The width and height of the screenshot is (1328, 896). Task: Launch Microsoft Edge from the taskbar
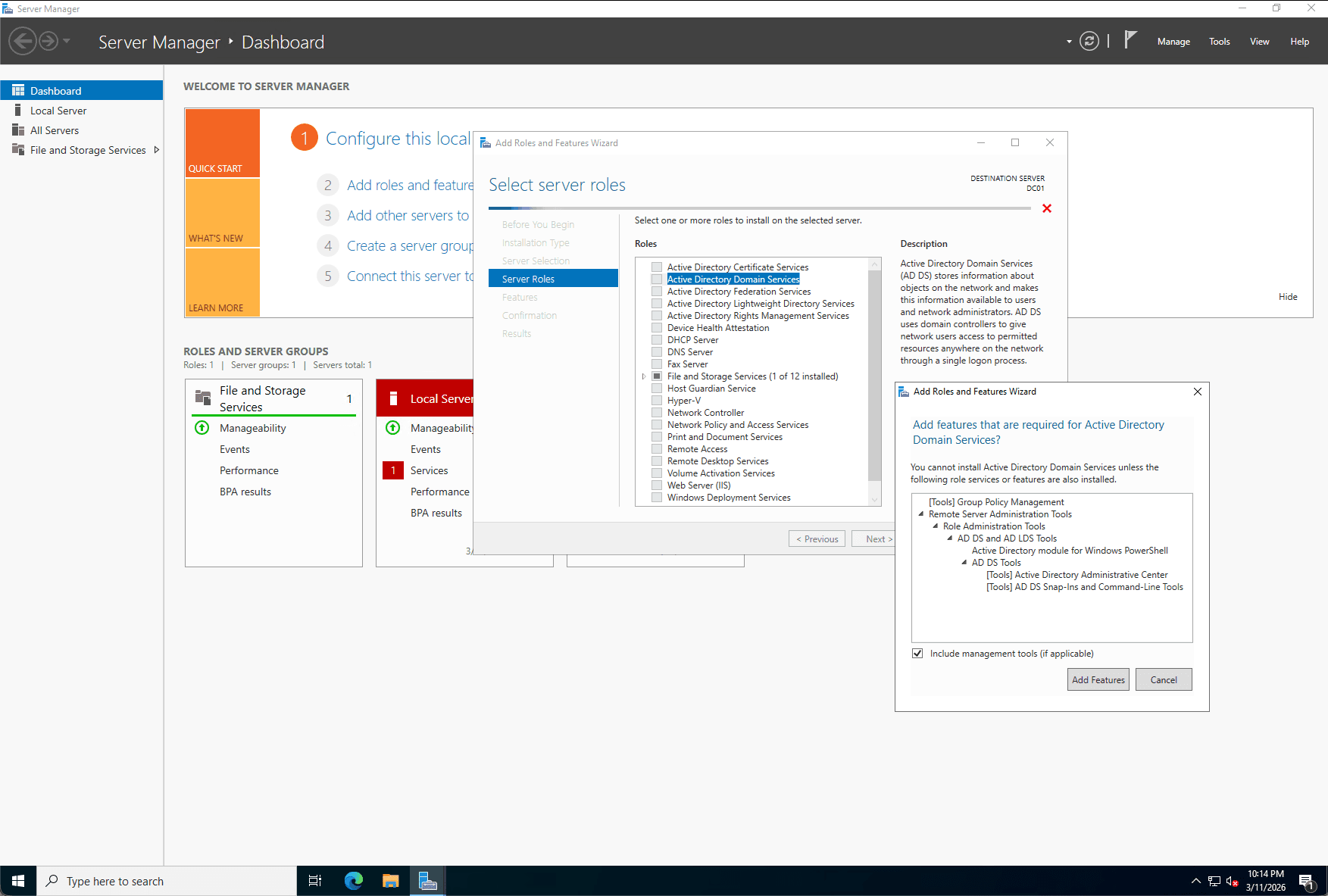pos(354,881)
